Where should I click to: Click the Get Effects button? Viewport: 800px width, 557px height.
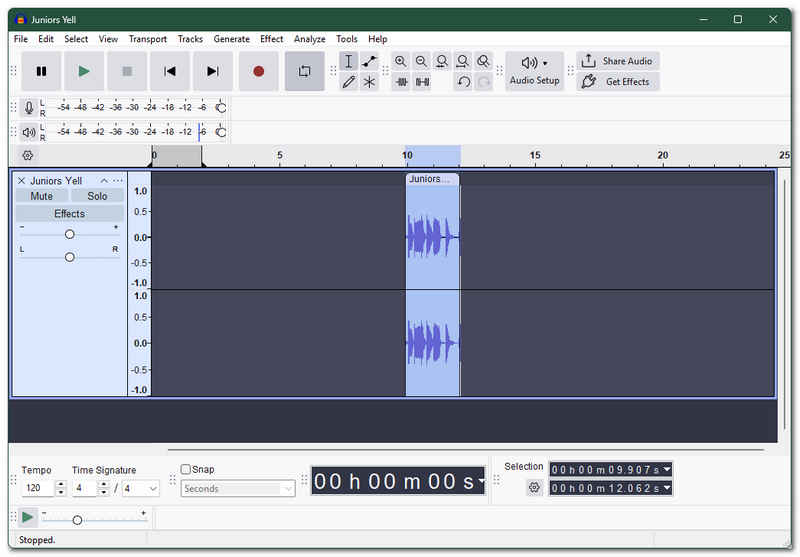pos(618,82)
